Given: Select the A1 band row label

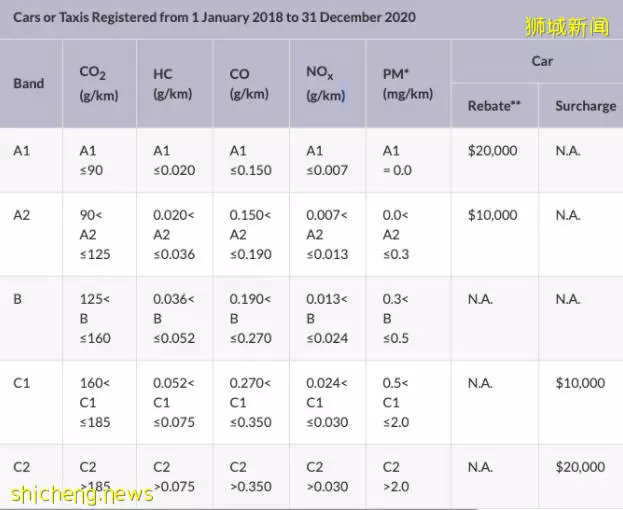Looking at the screenshot, I should (x=21, y=151).
